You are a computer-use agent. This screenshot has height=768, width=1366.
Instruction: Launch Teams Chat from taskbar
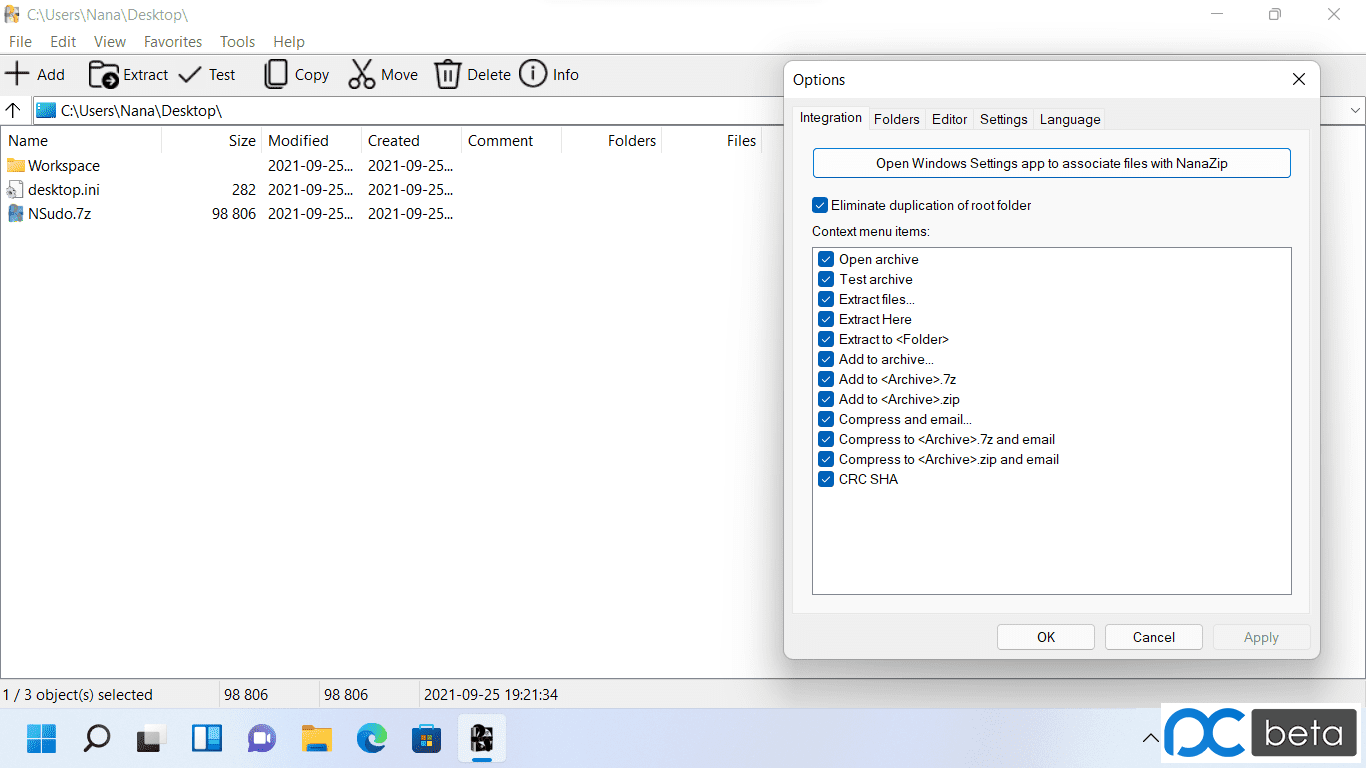coord(261,739)
